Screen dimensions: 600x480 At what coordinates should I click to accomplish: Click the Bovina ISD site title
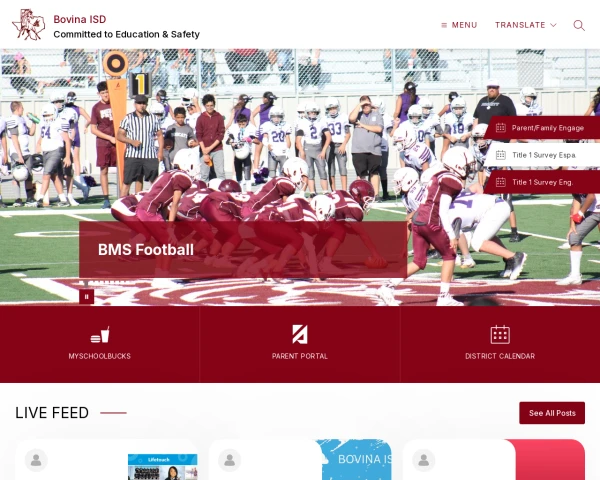tap(80, 19)
